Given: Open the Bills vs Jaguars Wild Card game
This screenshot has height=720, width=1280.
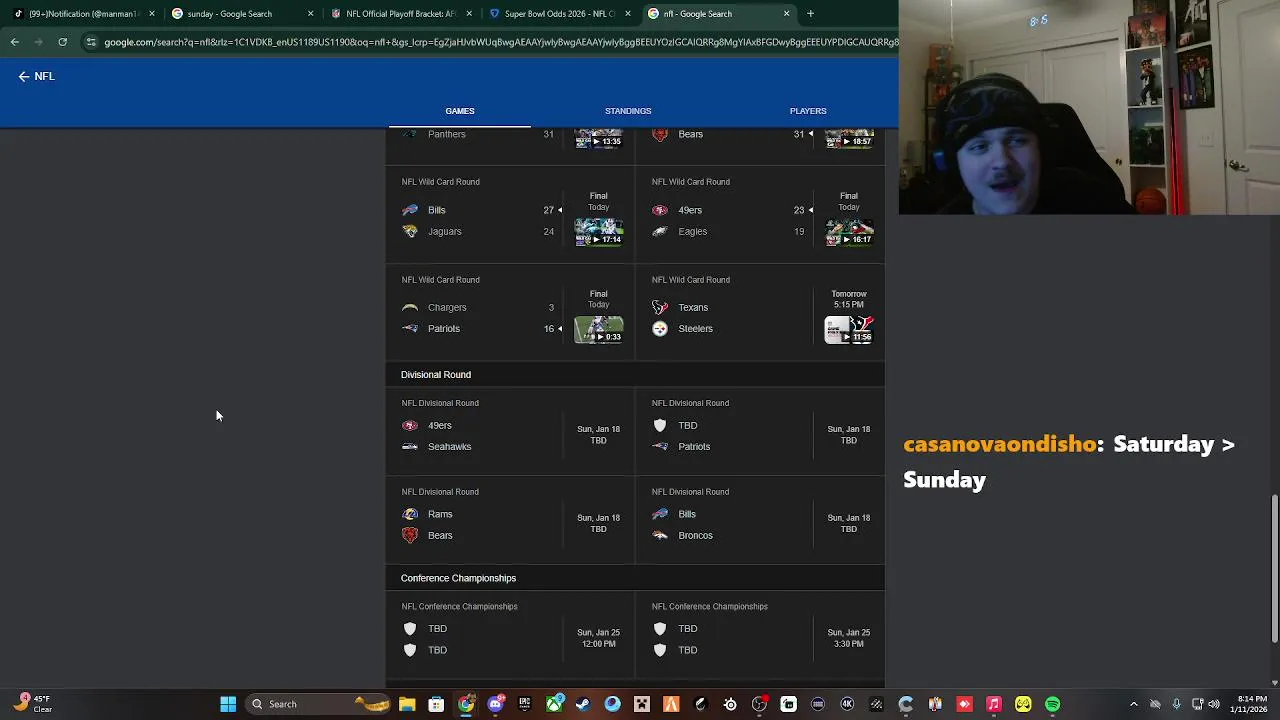Looking at the screenshot, I should click(510, 214).
